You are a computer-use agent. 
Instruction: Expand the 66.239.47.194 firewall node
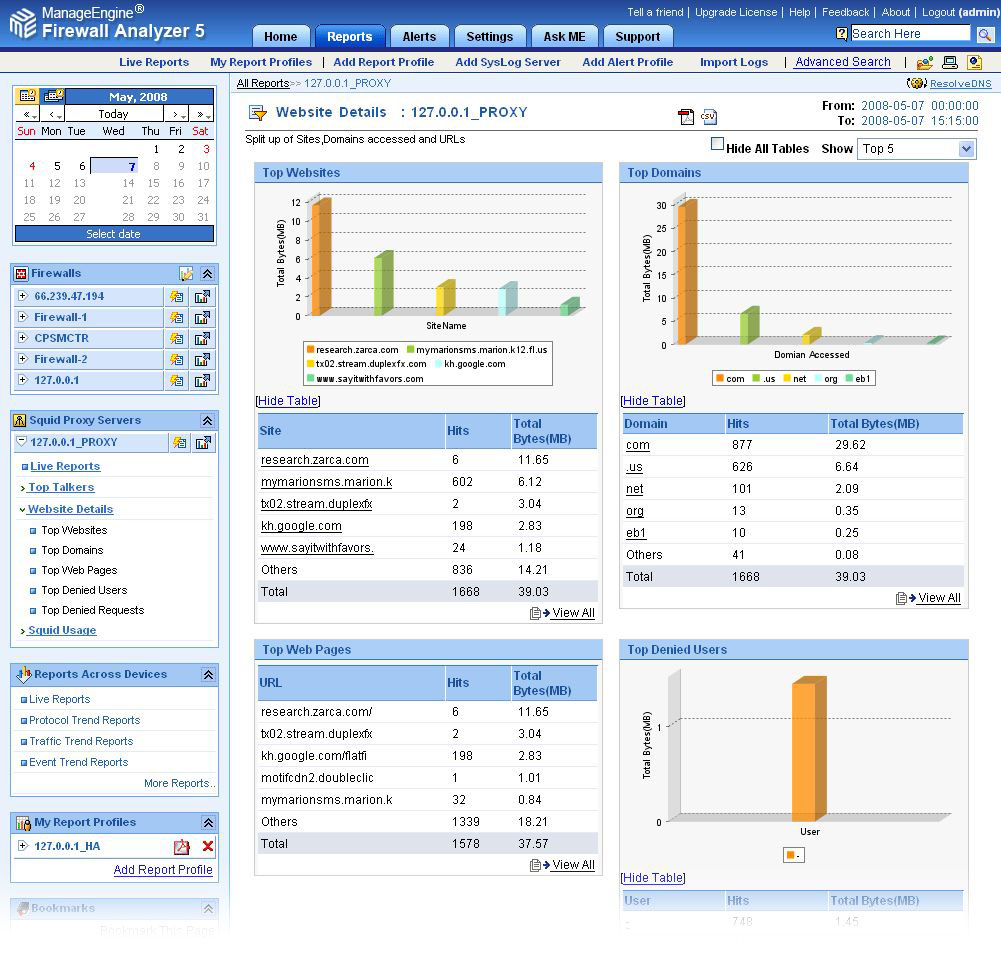[x=22, y=296]
